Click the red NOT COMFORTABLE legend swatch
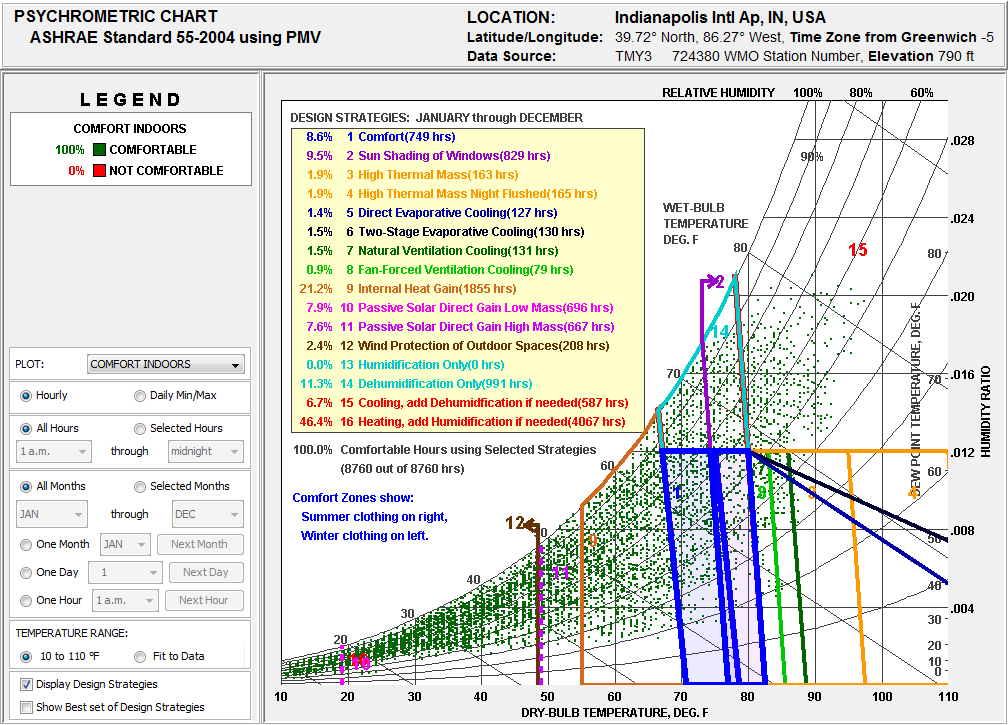 coord(99,171)
